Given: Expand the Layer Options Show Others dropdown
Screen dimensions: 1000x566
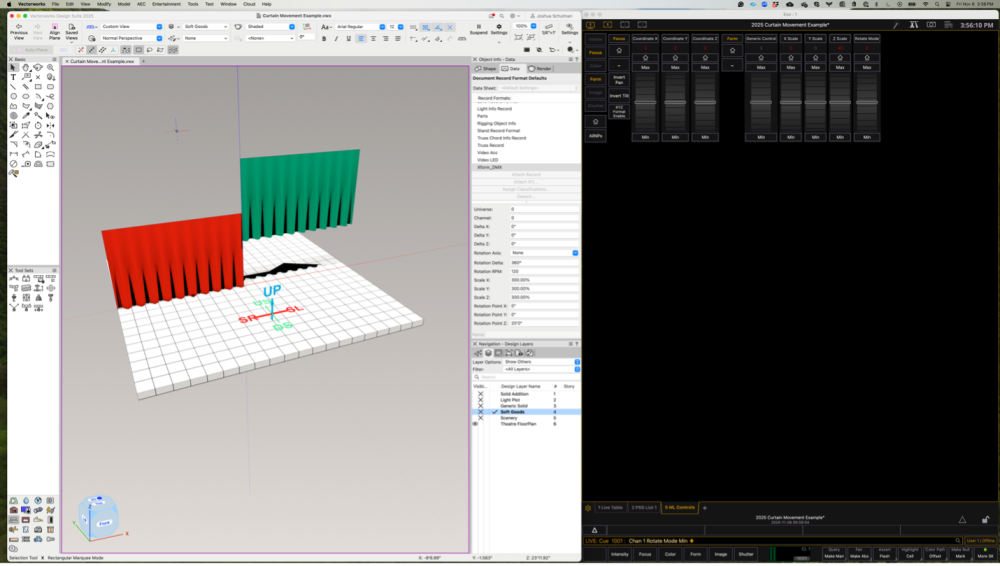Looking at the screenshot, I should coord(541,362).
